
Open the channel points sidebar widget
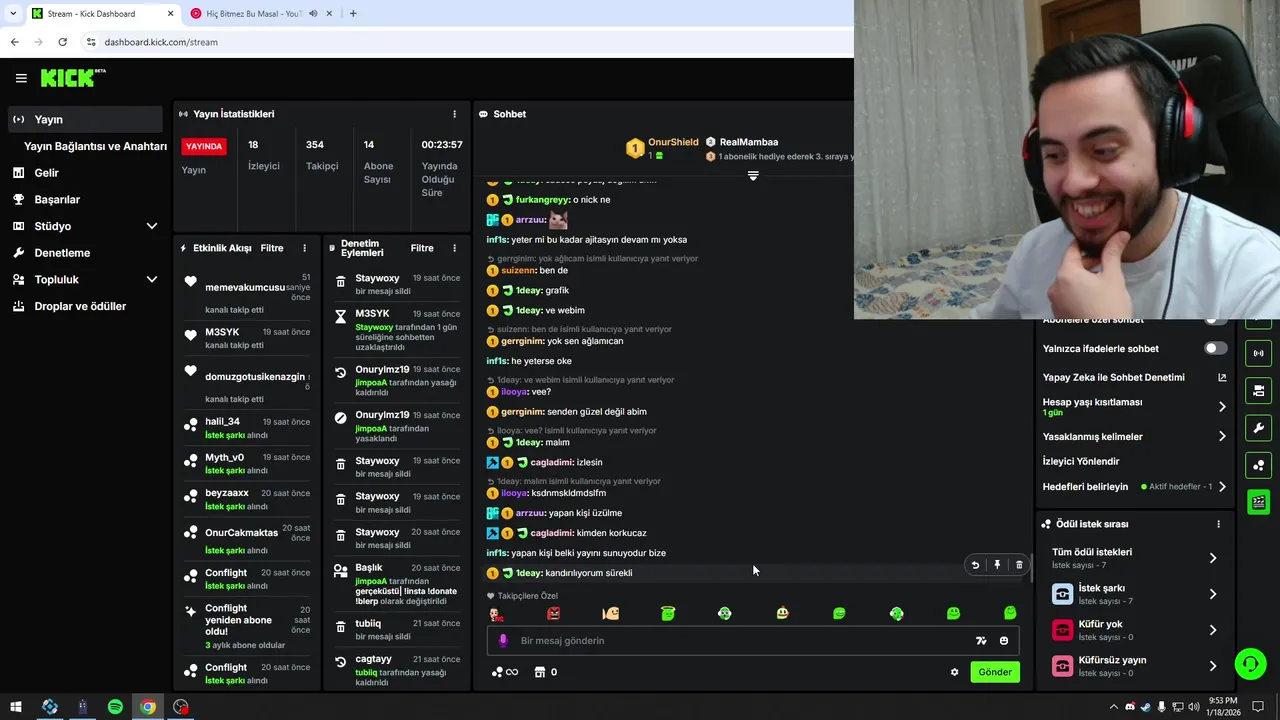point(1259,465)
